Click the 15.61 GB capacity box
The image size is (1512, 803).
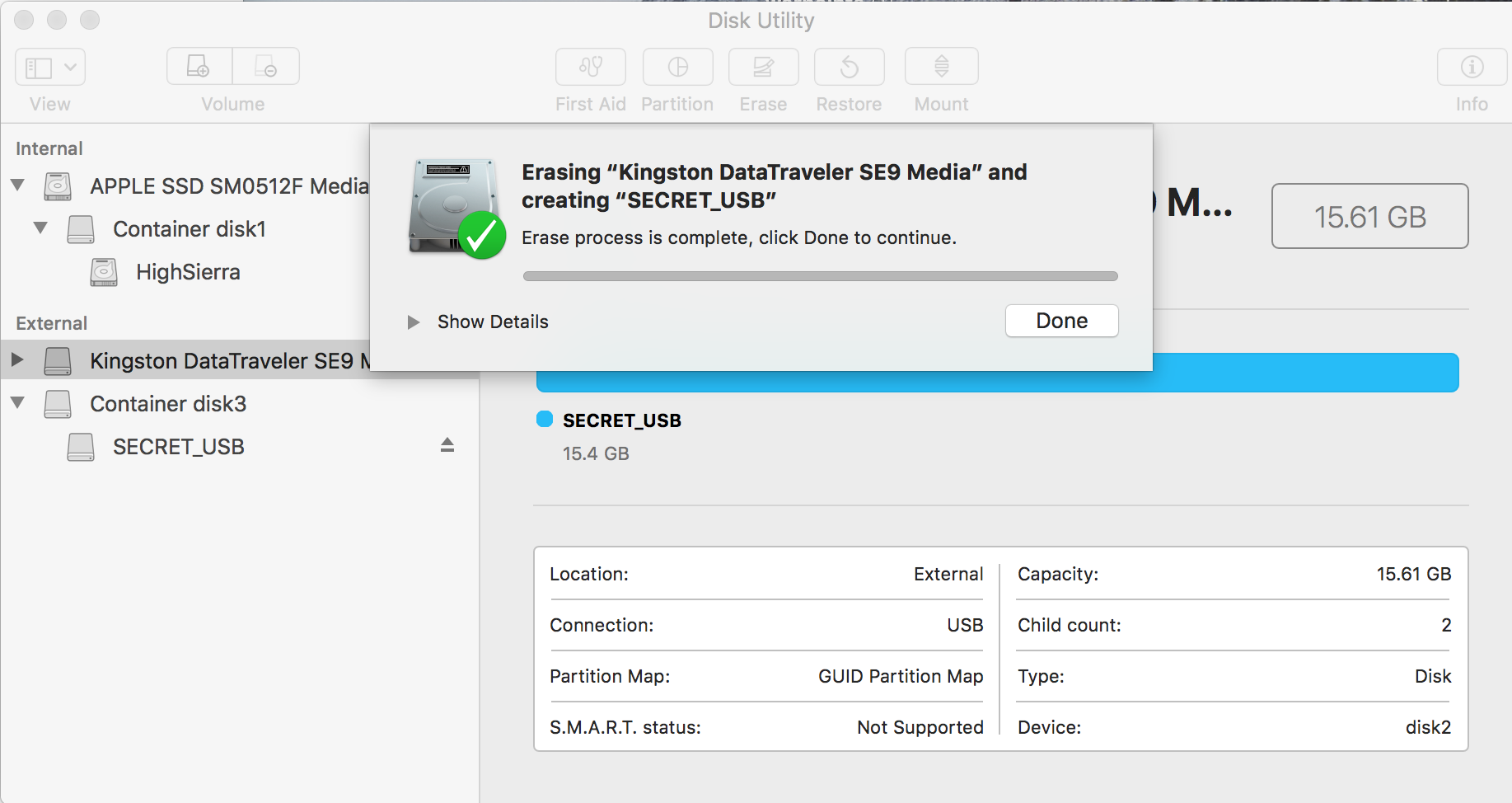click(1369, 216)
